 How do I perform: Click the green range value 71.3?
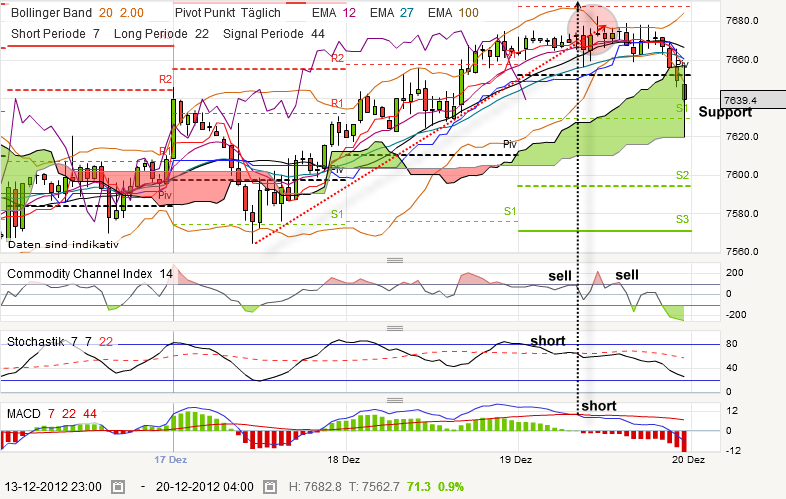(x=419, y=487)
